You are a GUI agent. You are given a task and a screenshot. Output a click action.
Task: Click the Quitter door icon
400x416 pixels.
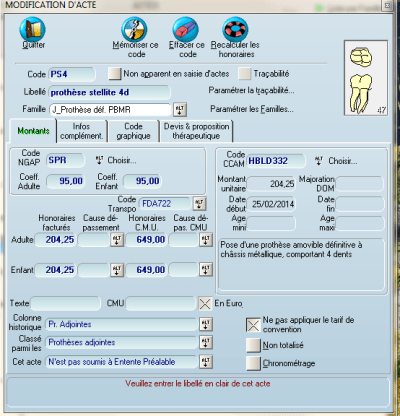[x=32, y=29]
